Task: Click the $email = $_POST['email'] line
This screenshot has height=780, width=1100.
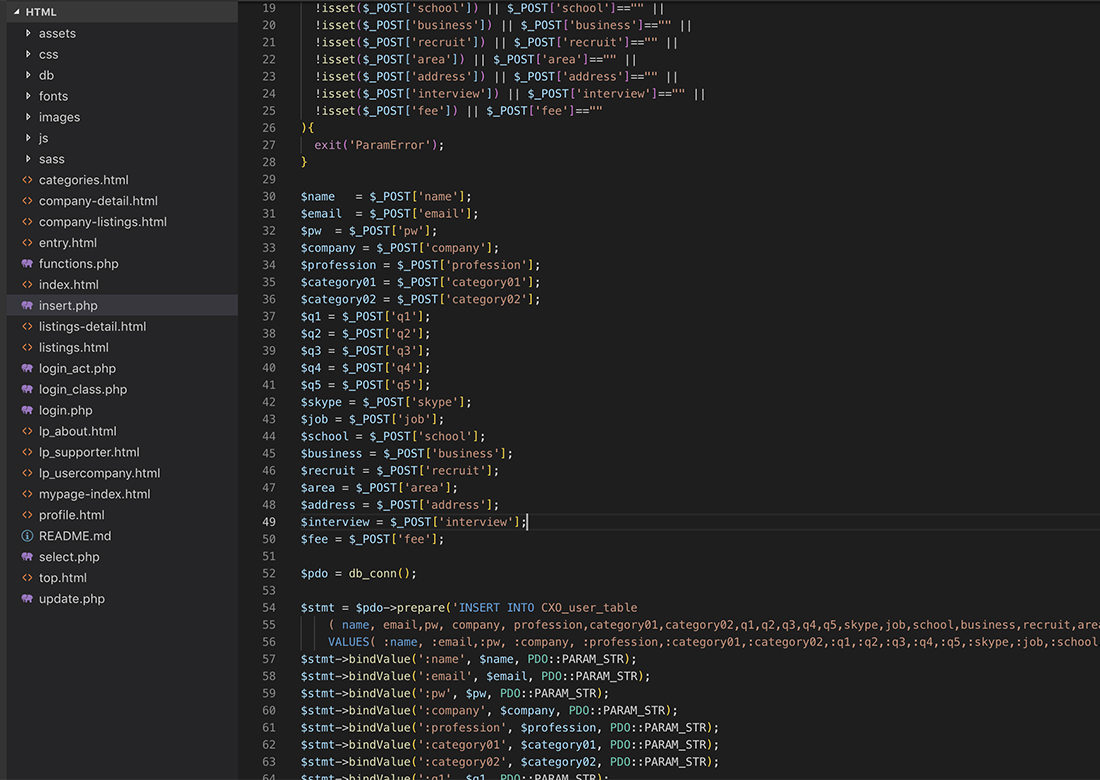Action: (389, 214)
